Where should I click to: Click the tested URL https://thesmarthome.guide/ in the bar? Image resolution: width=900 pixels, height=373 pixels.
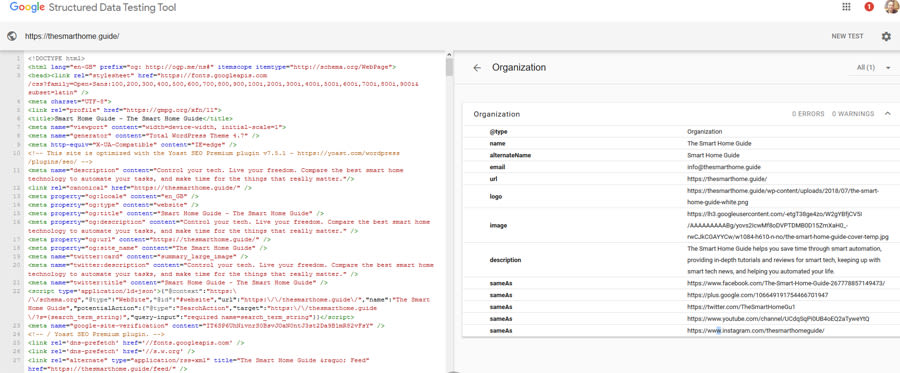[x=72, y=36]
